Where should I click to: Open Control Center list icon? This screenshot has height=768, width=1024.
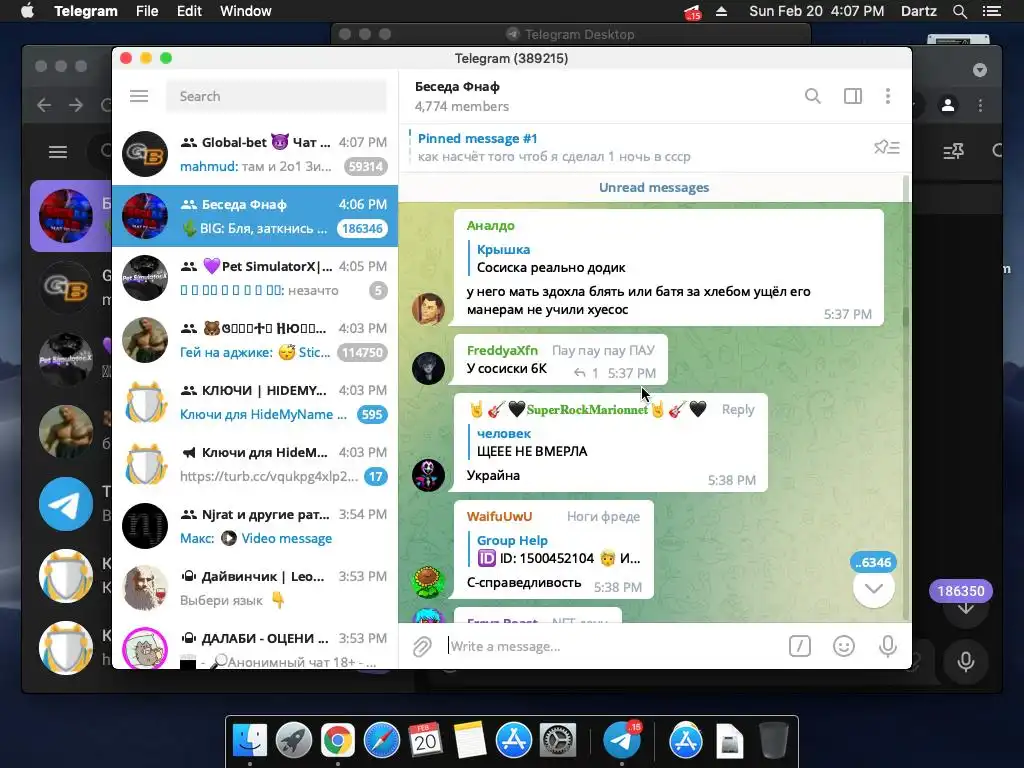[992, 11]
